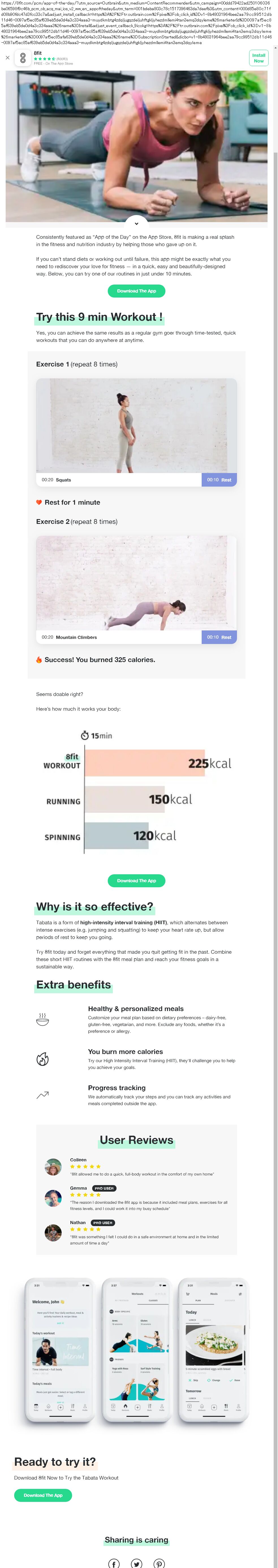The image size is (278, 1568).
Task: Share the page on Facebook
Action: (x=114, y=1563)
